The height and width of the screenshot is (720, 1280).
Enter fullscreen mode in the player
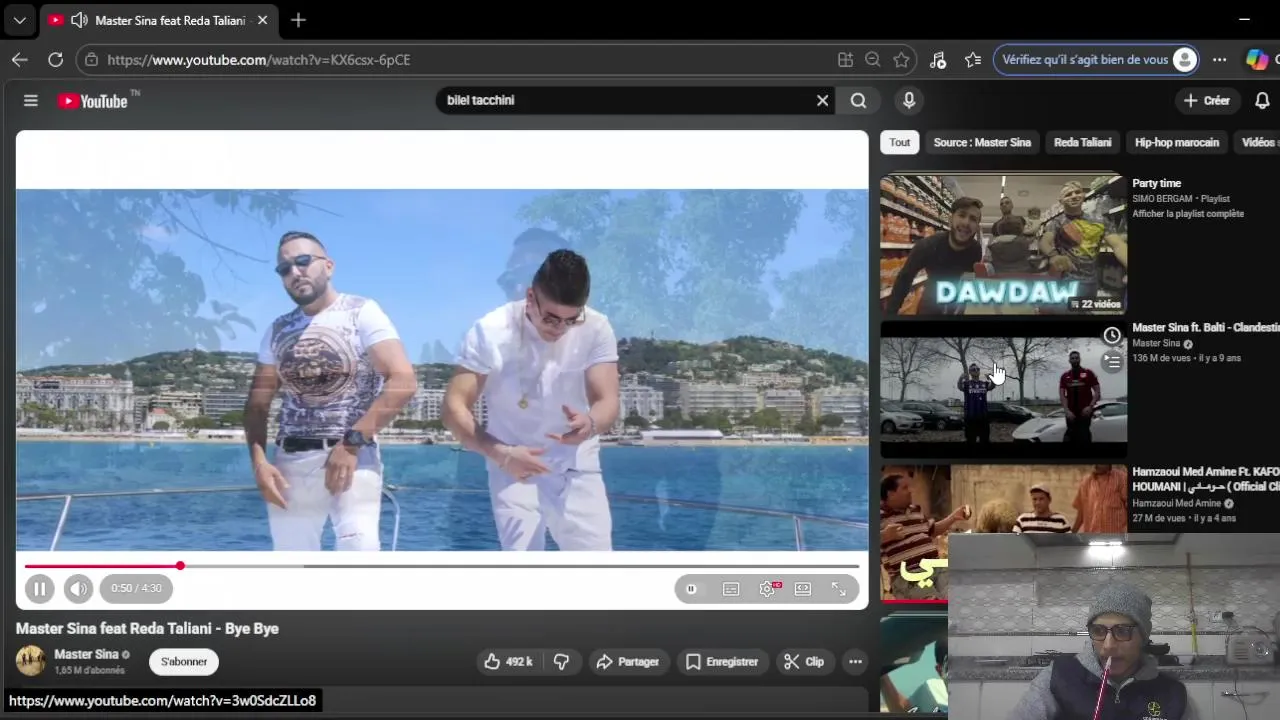[839, 589]
